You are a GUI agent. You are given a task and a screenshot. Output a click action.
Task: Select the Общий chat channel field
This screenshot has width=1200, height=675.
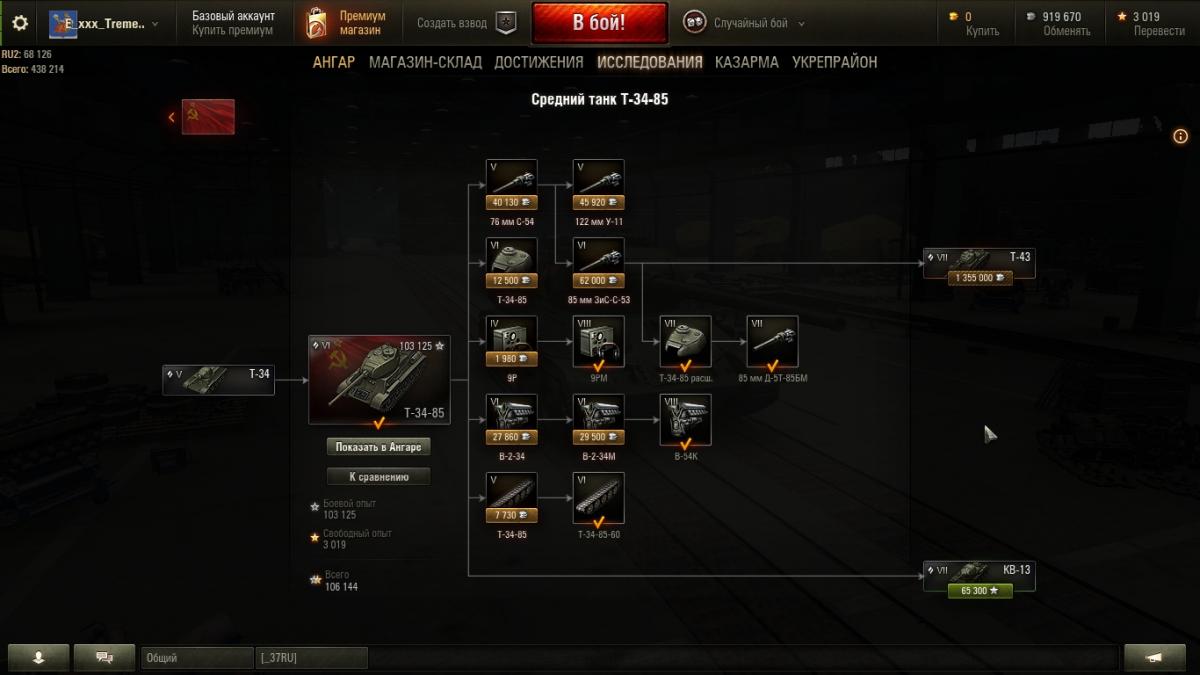click(x=196, y=658)
